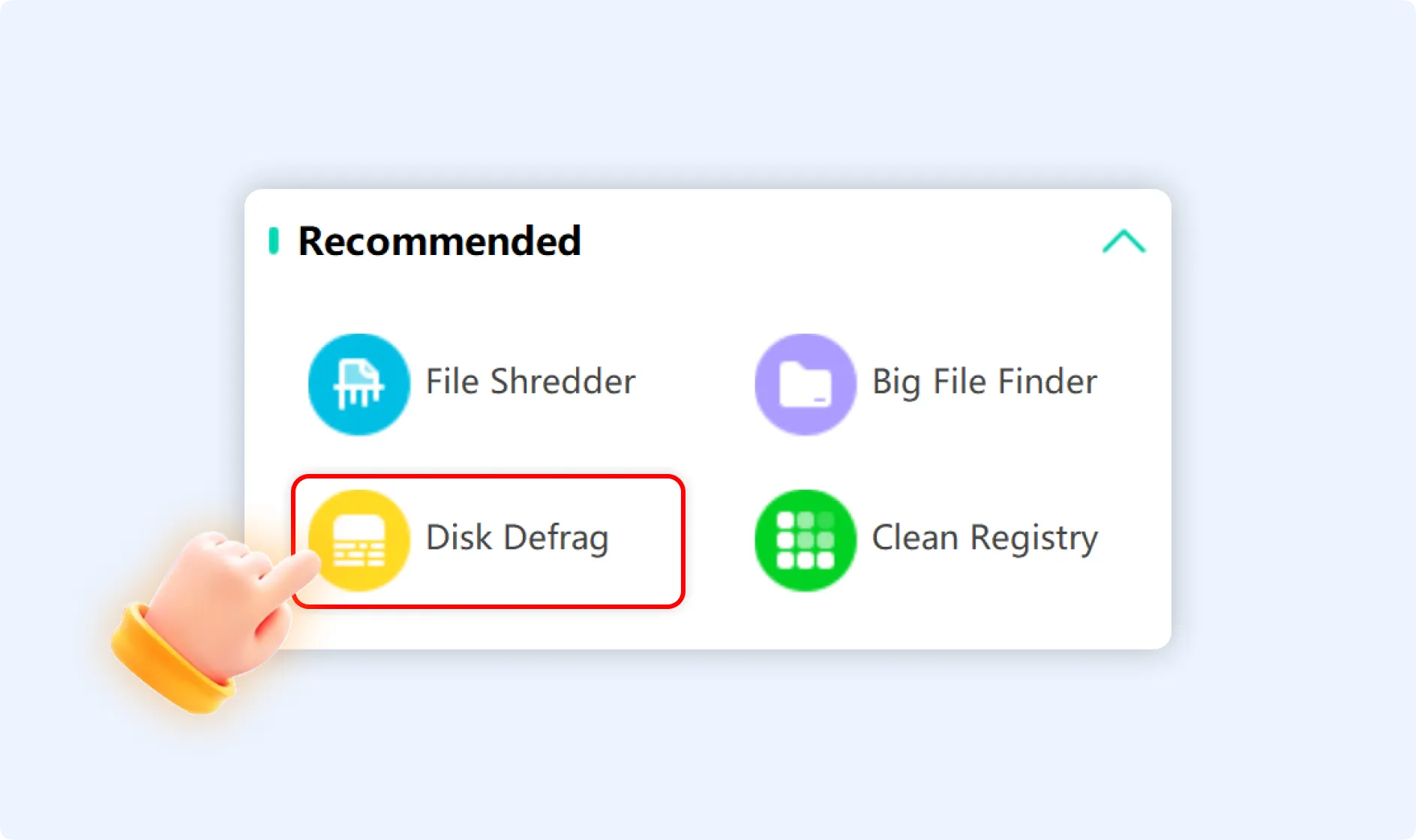Click the Recommended section heading
The height and width of the screenshot is (840, 1416).
point(439,240)
